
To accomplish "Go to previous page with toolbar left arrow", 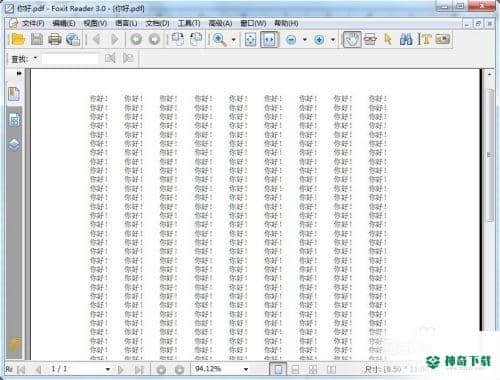I will pos(97,39).
